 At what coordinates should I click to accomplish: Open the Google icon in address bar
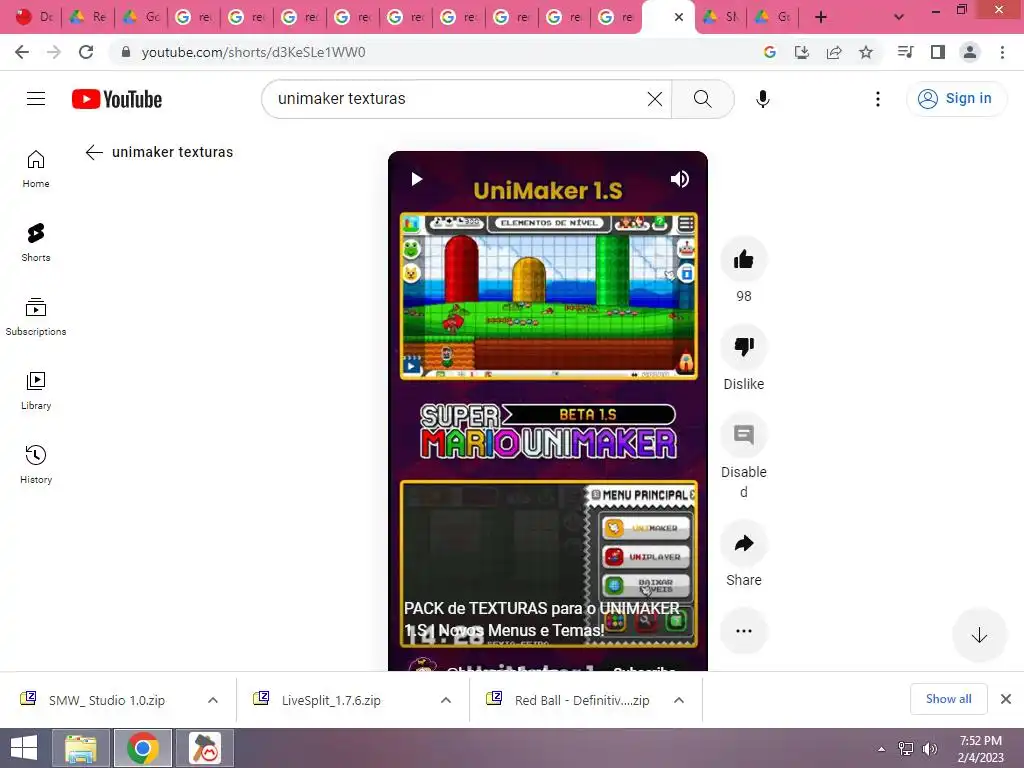[x=769, y=52]
